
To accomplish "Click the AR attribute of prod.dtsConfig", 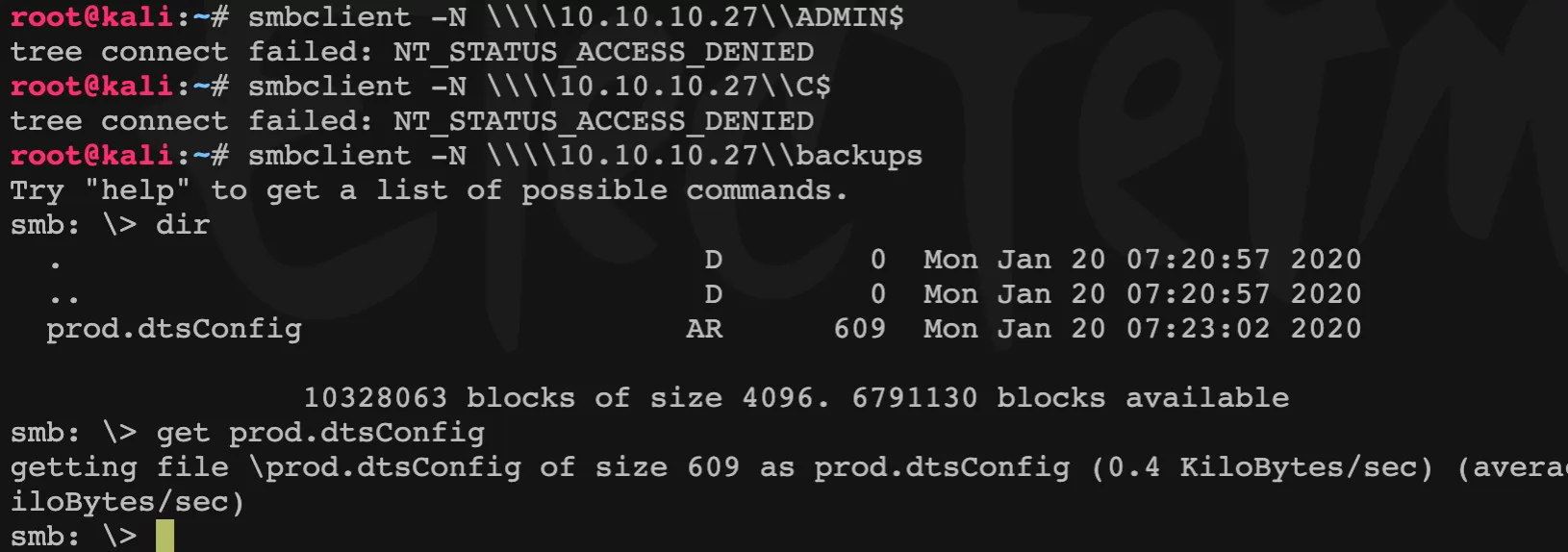I will click(x=704, y=329).
